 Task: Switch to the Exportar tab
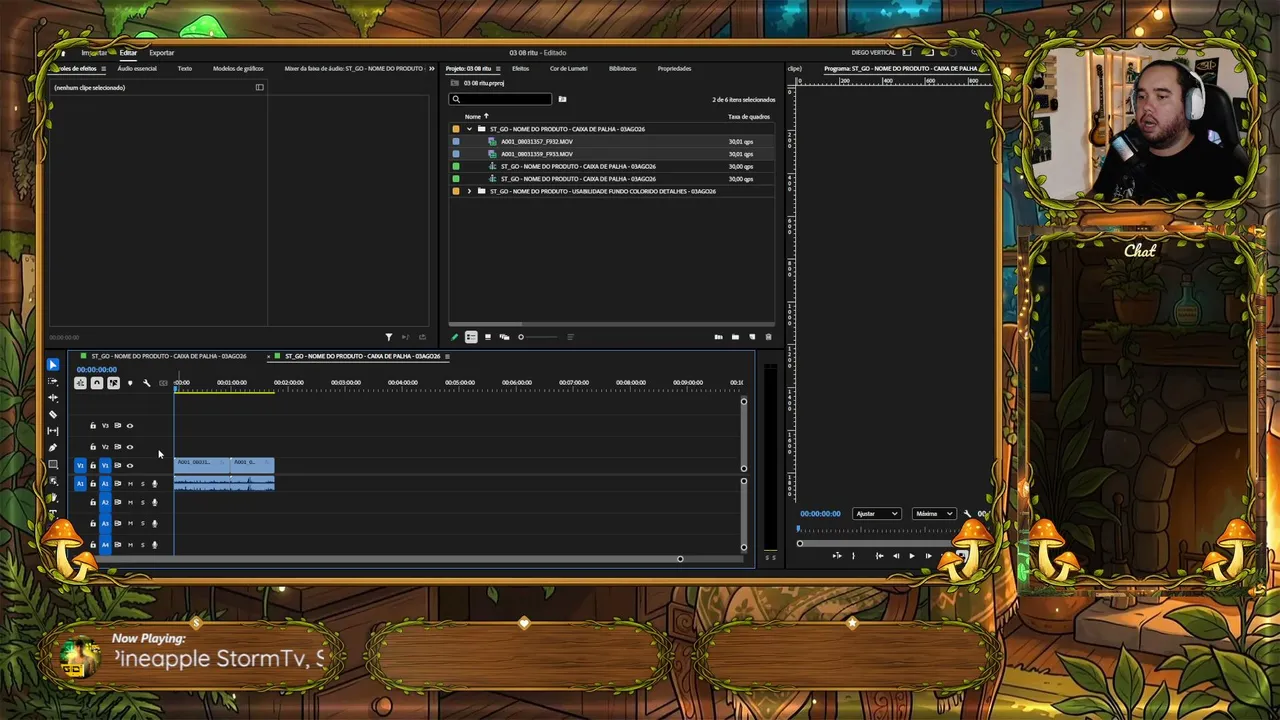[161, 53]
